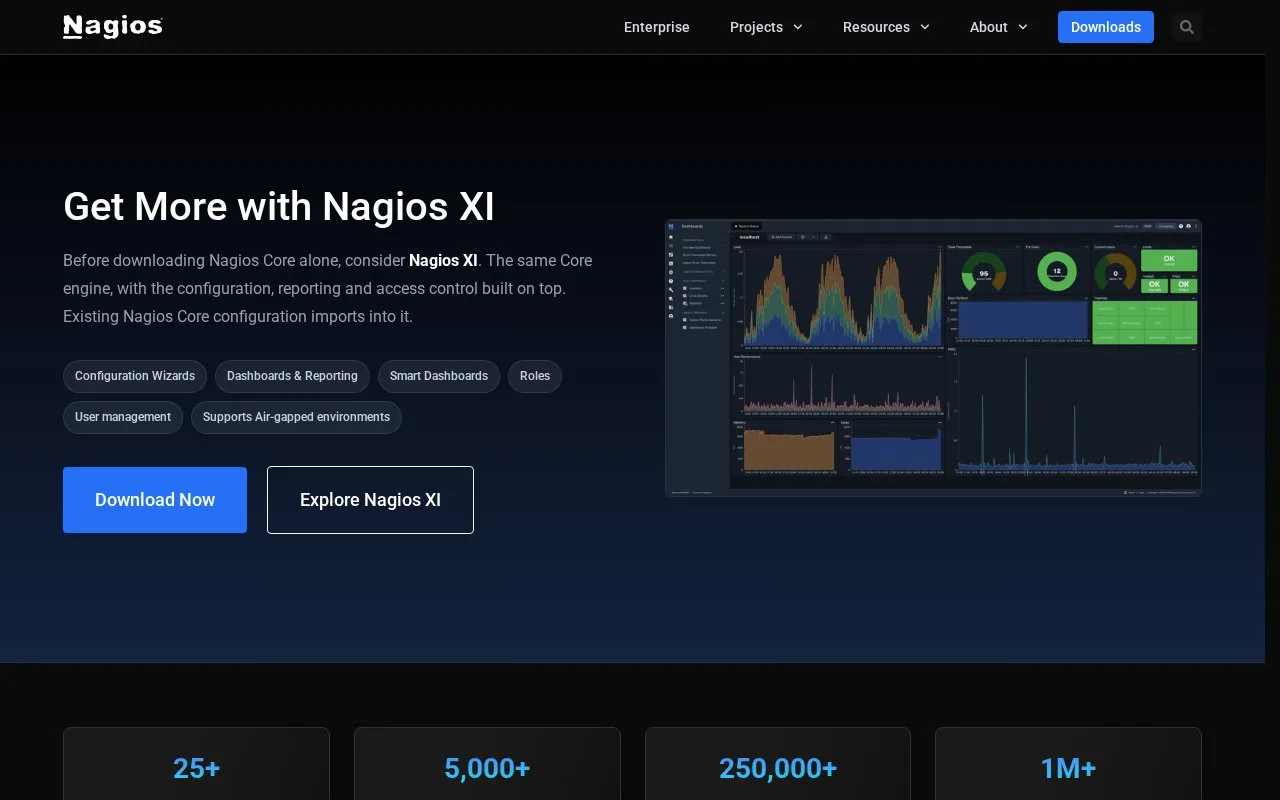The image size is (1280, 800).
Task: Select the User management tag
Action: pyautogui.click(x=123, y=417)
